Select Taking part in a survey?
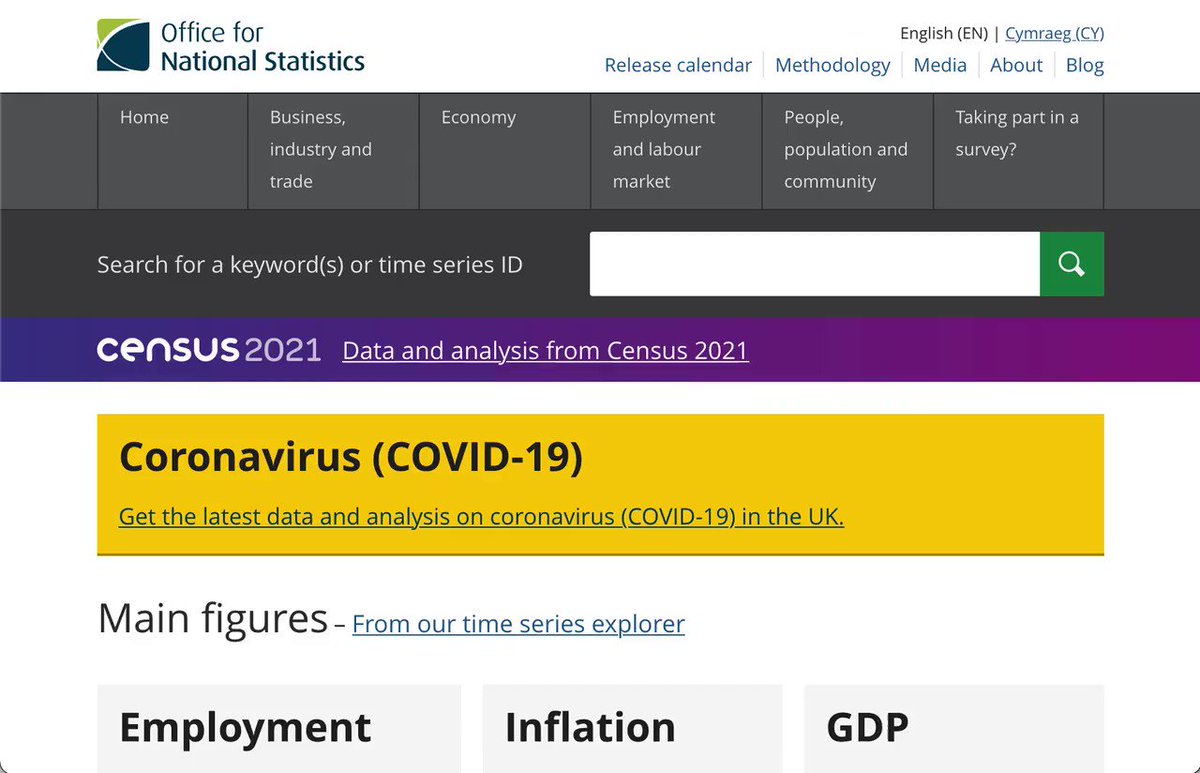This screenshot has height=773, width=1200. click(1019, 151)
